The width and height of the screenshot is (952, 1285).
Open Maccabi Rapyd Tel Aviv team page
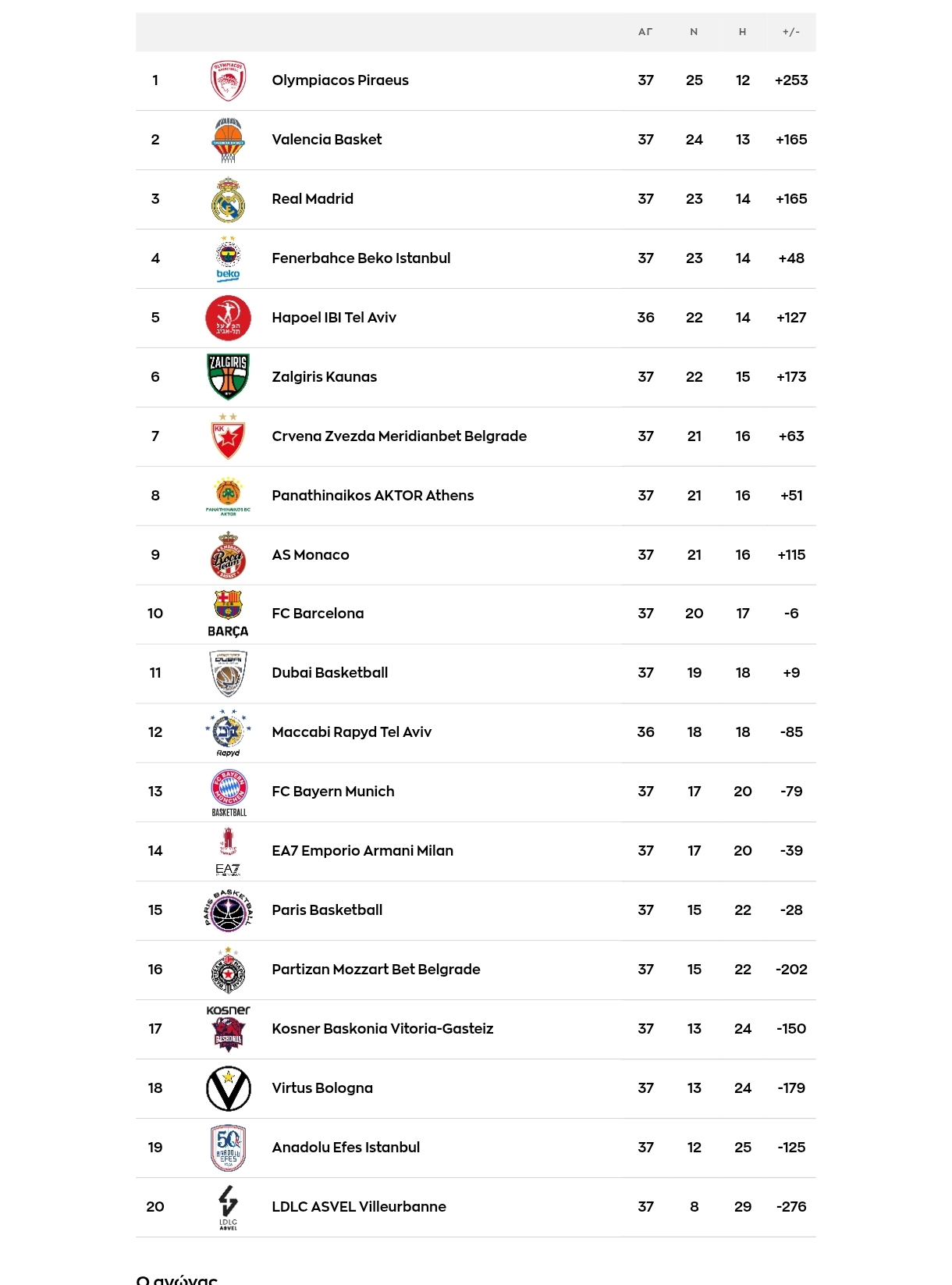351,732
